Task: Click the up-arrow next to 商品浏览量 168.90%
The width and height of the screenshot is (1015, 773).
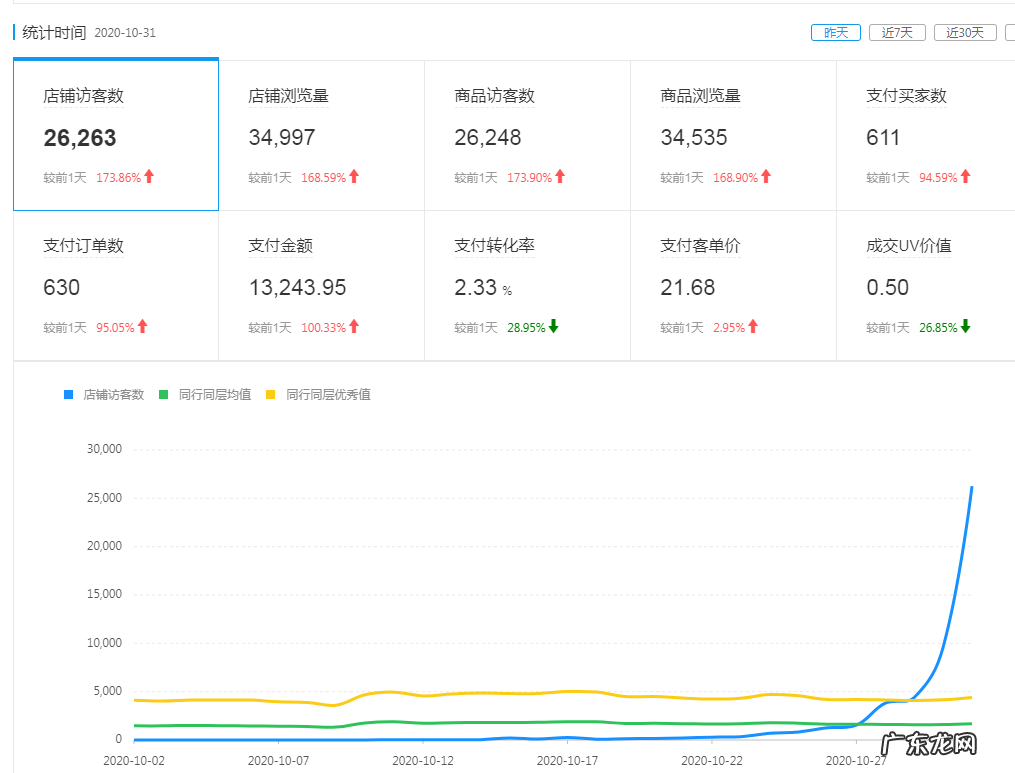Action: [766, 176]
